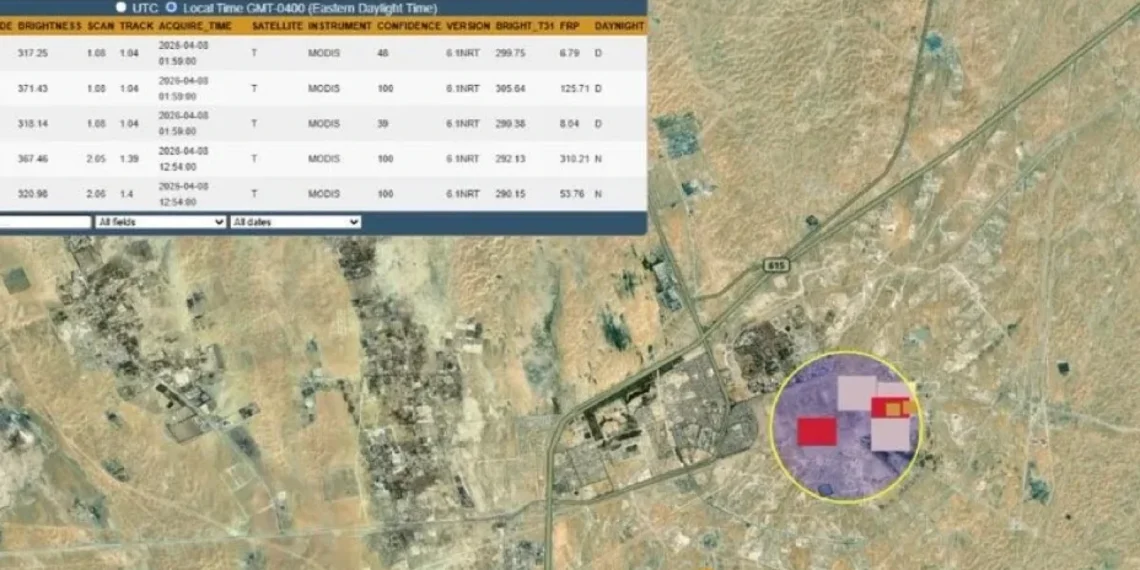Click the lower pale pink fire square
This screenshot has width=1140, height=570.
click(891, 434)
